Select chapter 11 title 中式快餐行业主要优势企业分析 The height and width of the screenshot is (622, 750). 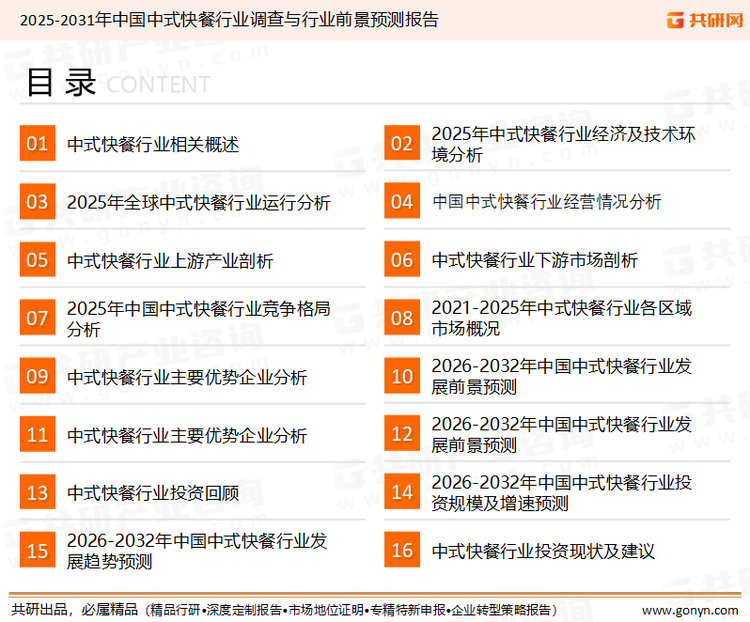pos(187,435)
